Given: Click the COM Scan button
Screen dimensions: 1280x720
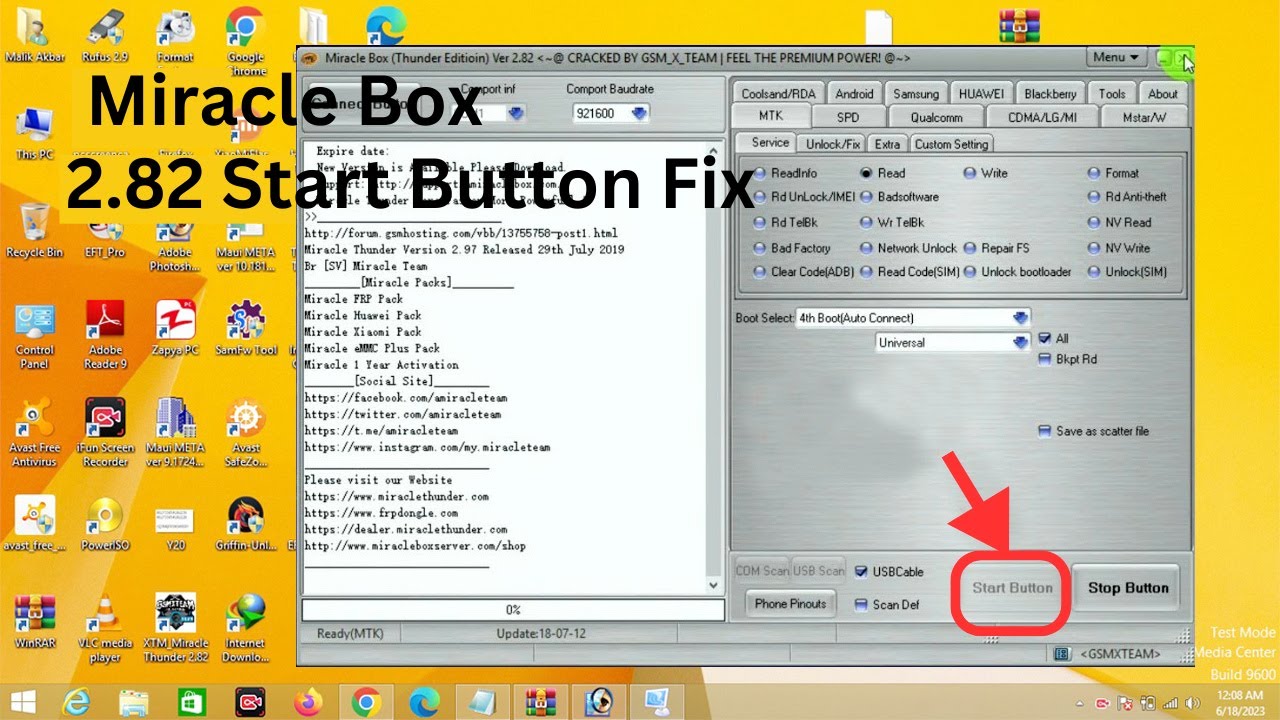Looking at the screenshot, I should (762, 571).
